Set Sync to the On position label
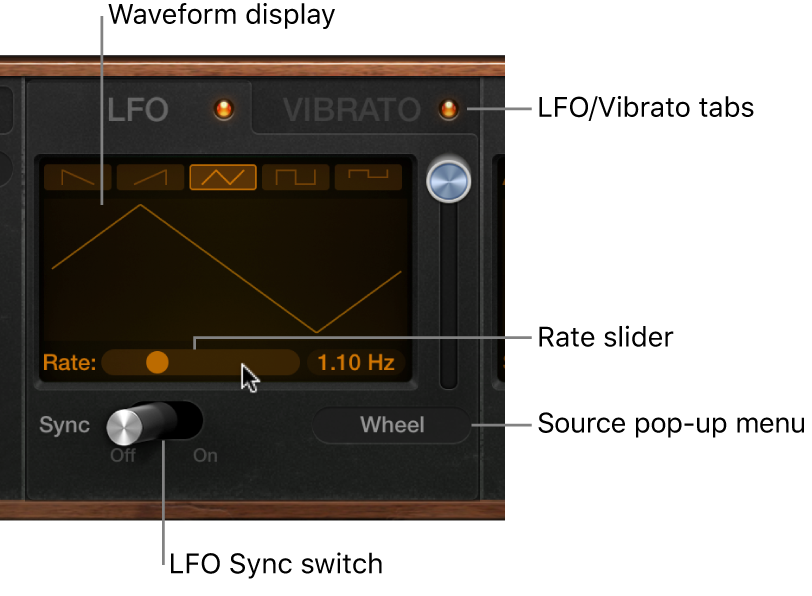The height and width of the screenshot is (596, 812). pyautogui.click(x=205, y=456)
